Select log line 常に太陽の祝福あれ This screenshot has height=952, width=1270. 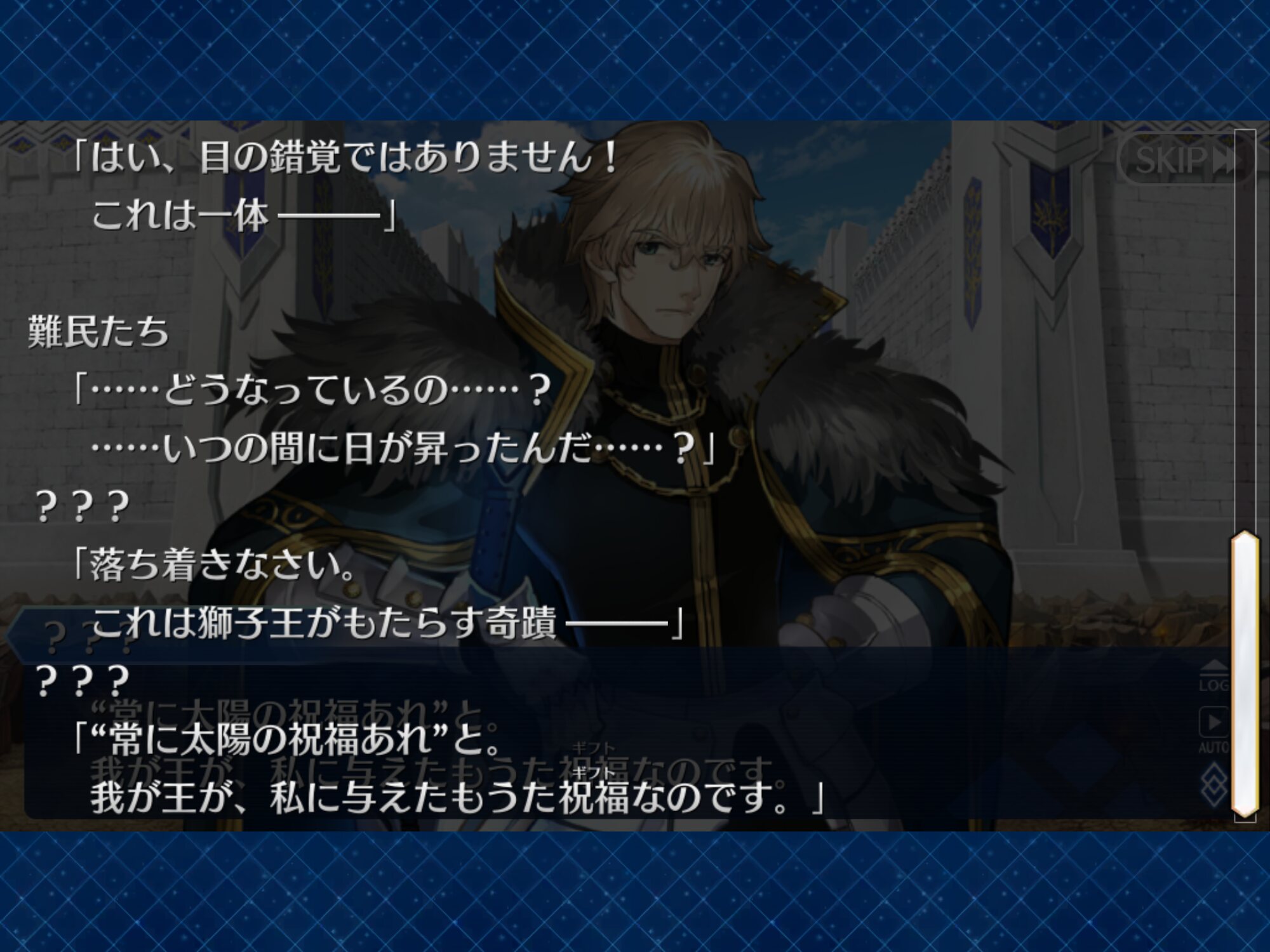click(289, 739)
